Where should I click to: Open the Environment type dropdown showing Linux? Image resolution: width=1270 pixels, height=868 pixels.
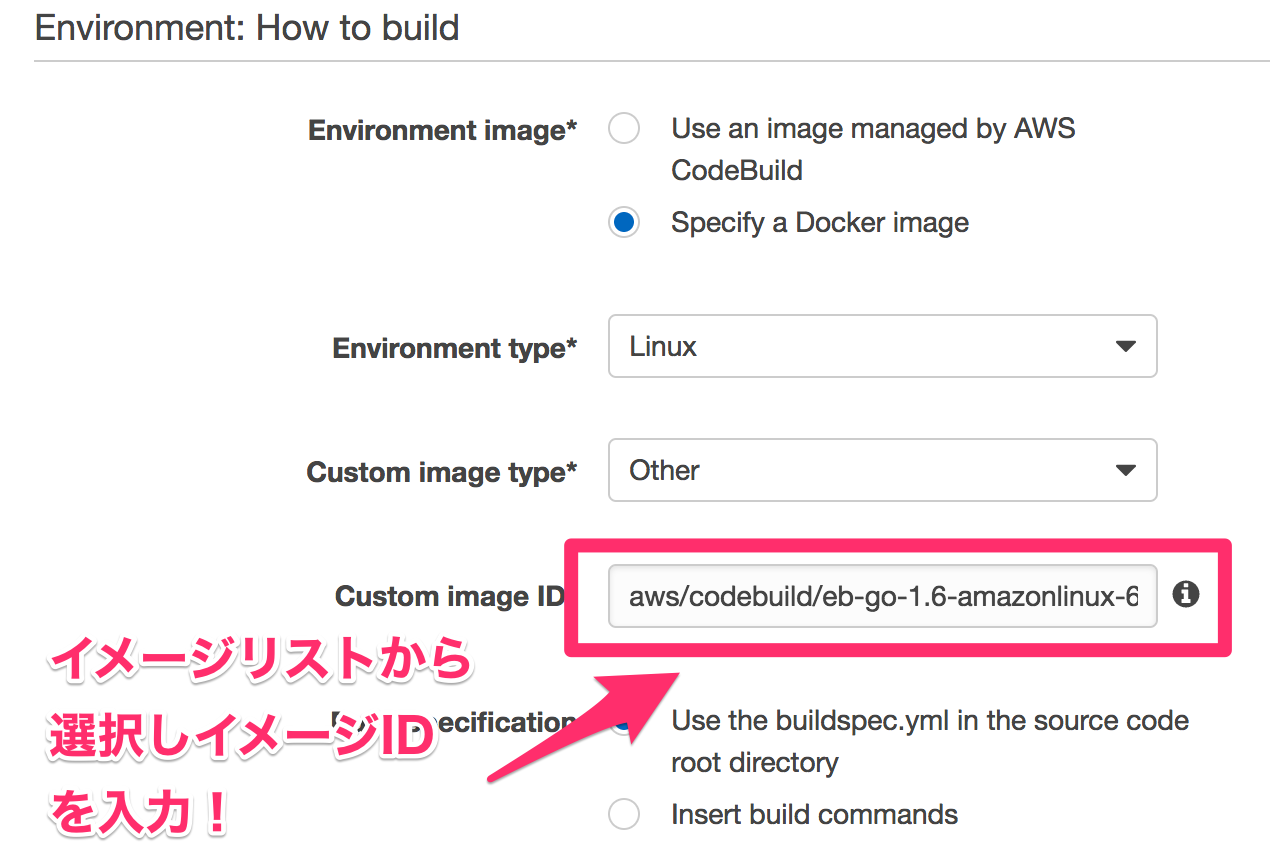click(880, 346)
